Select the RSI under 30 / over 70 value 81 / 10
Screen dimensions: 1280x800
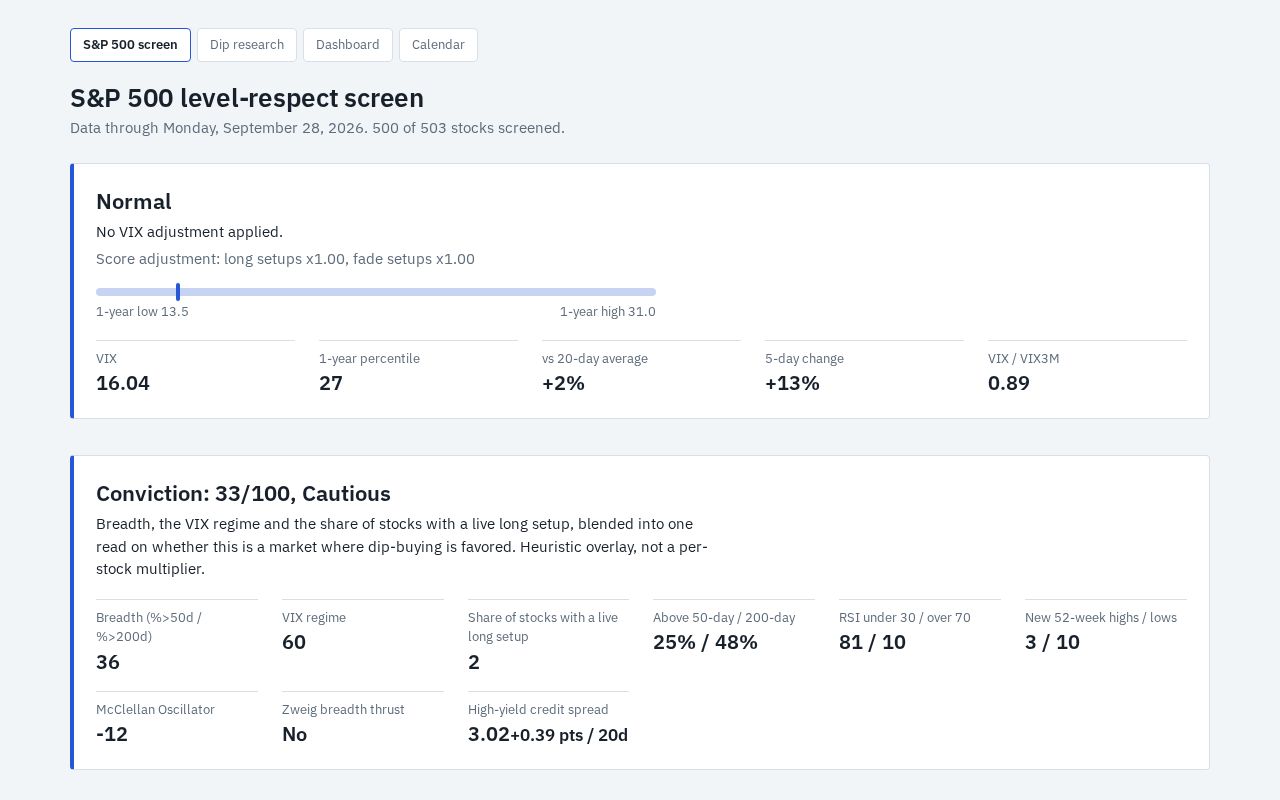(872, 642)
